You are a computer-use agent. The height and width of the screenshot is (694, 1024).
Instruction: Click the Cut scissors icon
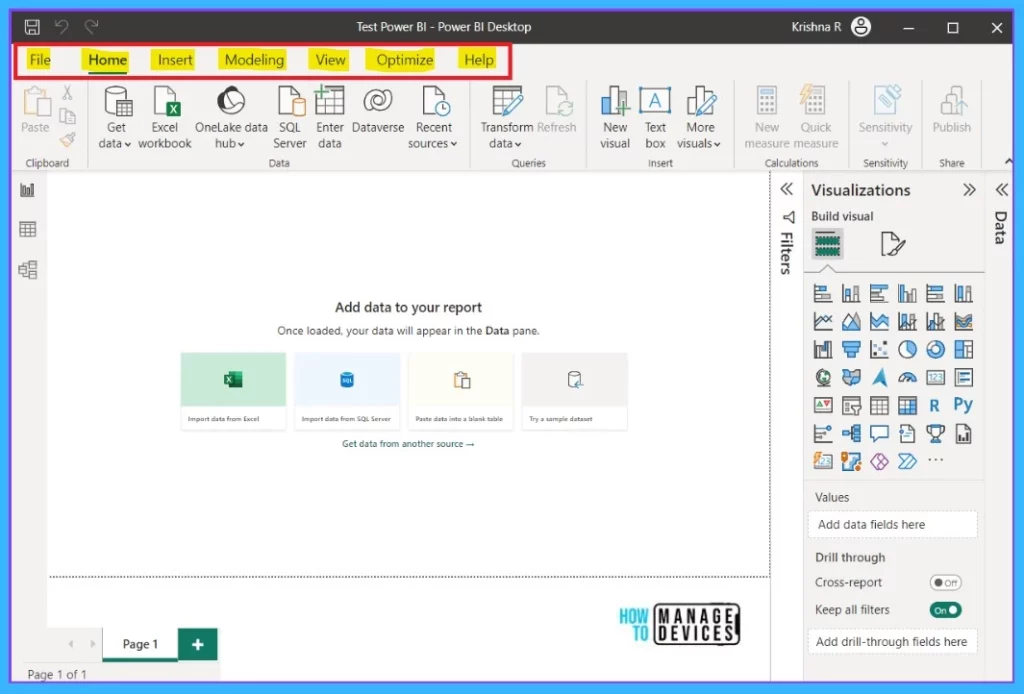(67, 93)
